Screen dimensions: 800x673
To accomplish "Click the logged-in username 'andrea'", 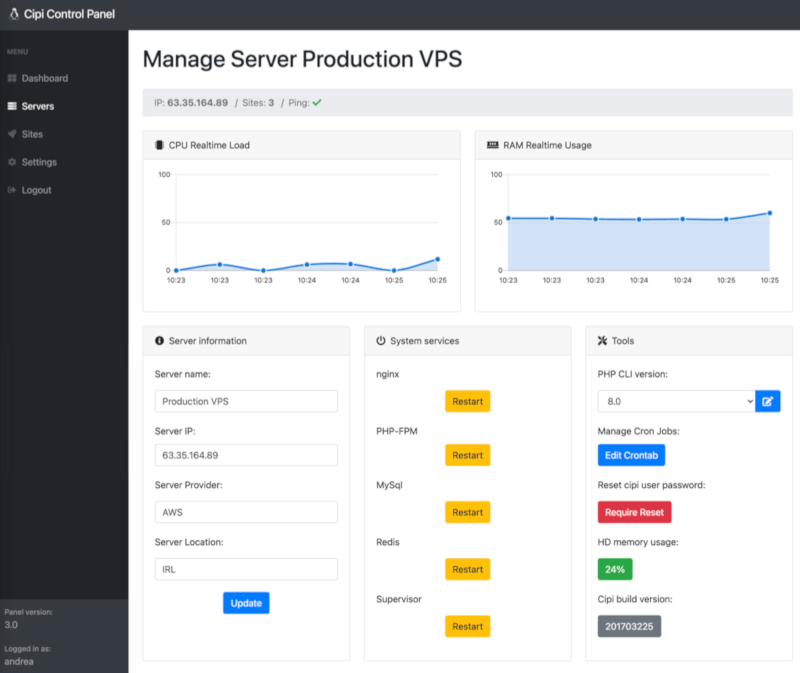I will pos(19,661).
